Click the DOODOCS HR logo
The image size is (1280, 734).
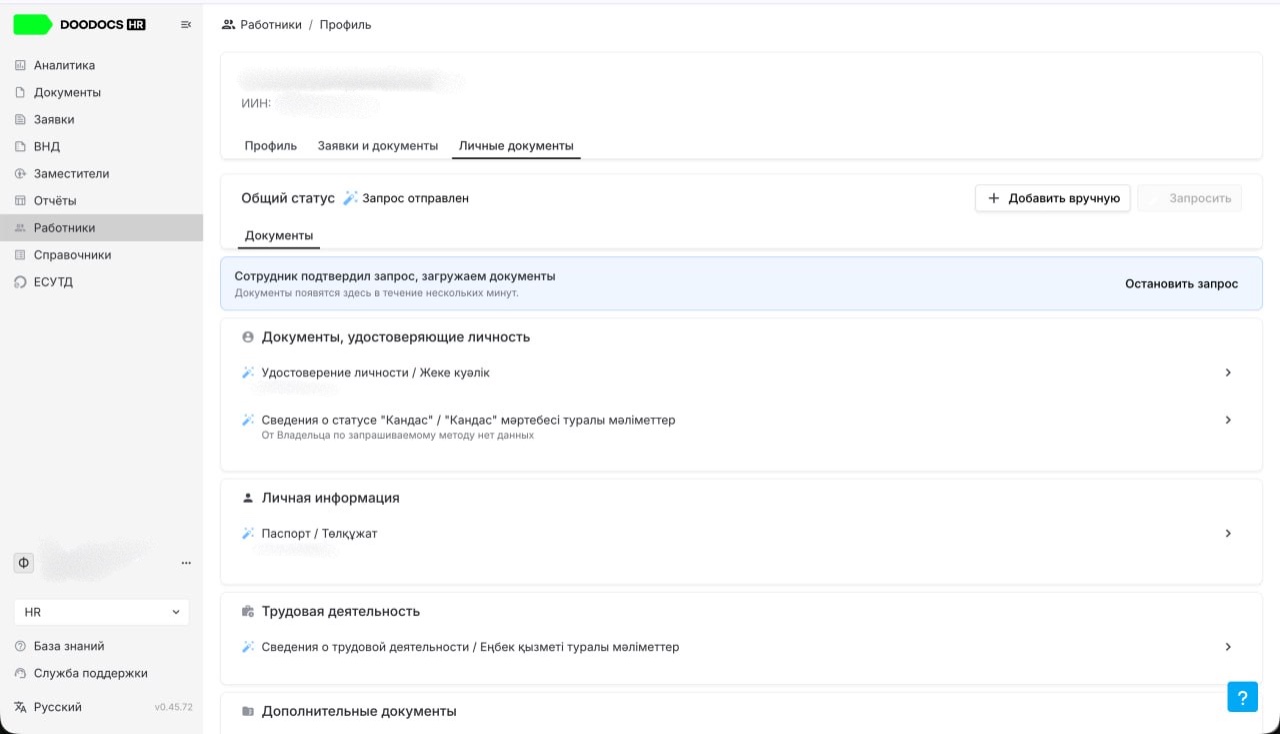click(x=80, y=25)
